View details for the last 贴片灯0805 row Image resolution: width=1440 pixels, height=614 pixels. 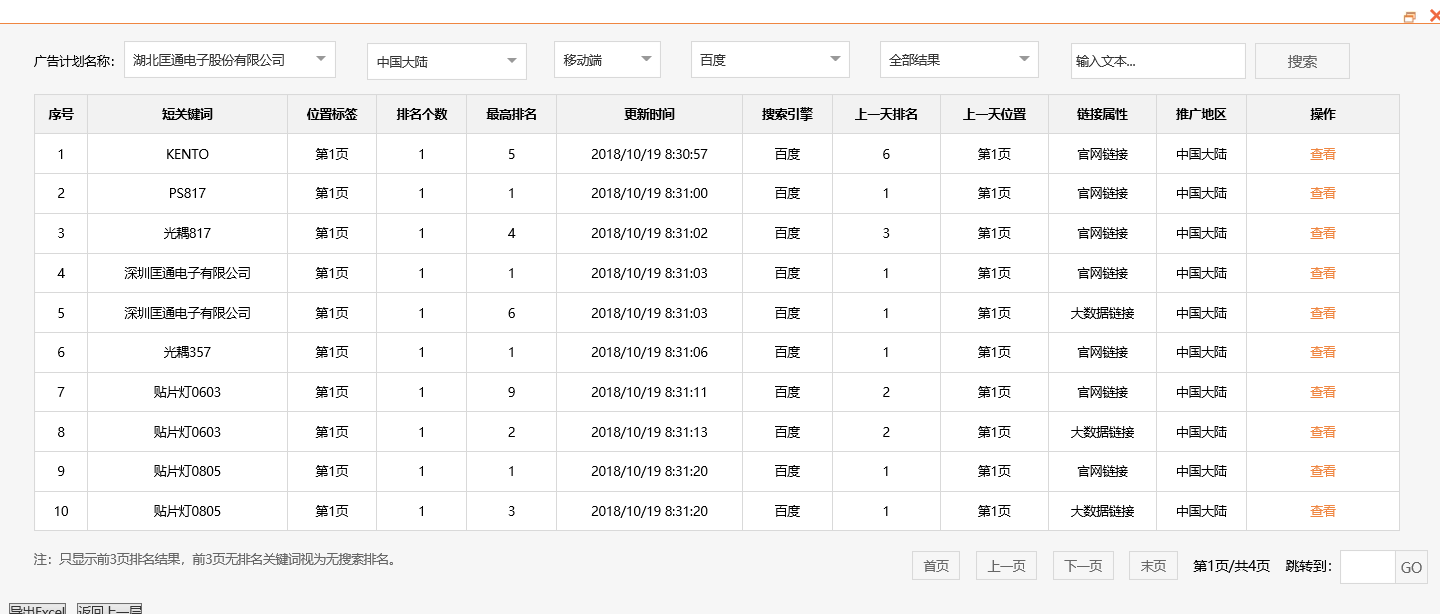click(x=1322, y=511)
